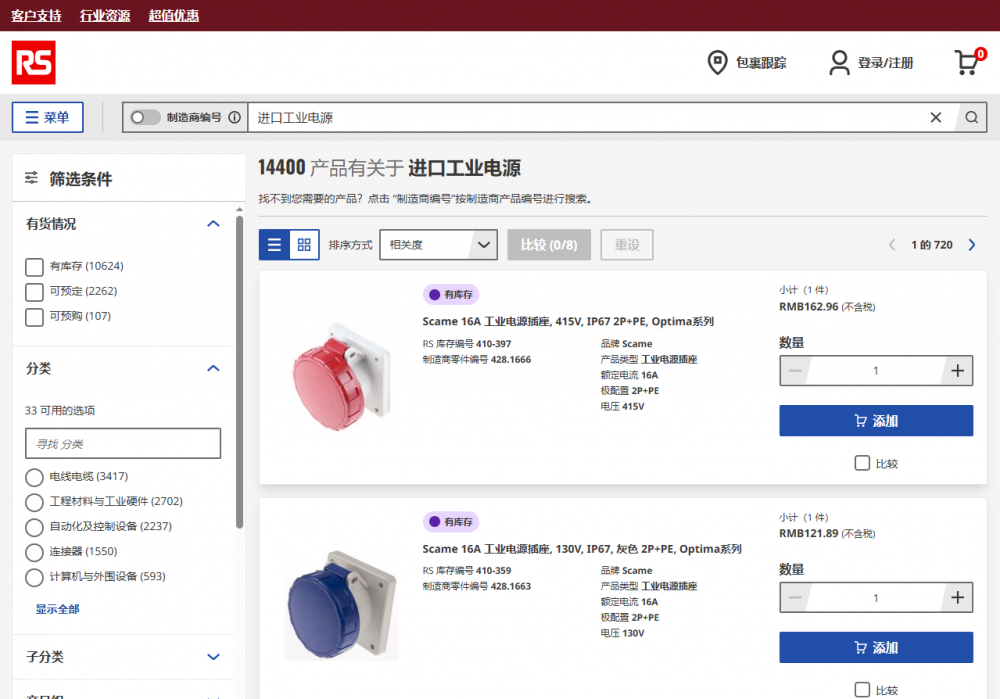Toggle the 制造商编号 search switch

(x=145, y=117)
